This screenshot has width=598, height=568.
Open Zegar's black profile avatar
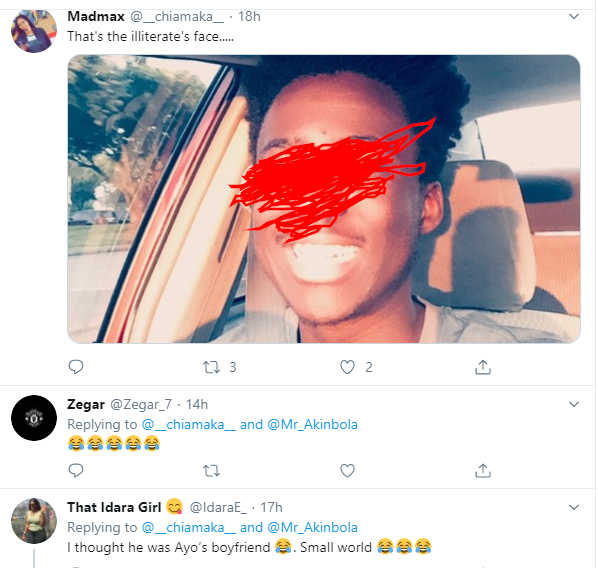click(x=34, y=418)
